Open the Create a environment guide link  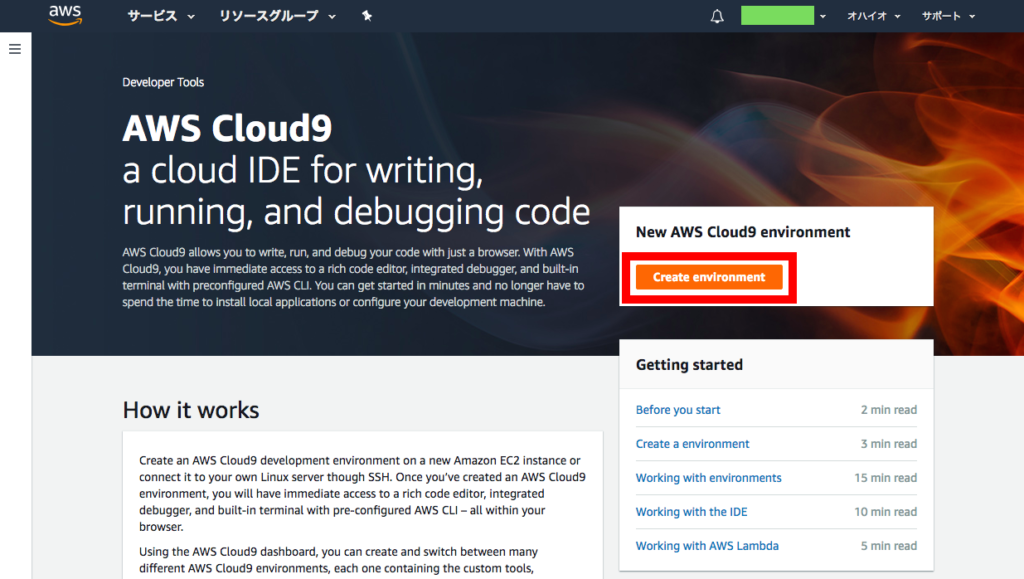point(692,444)
